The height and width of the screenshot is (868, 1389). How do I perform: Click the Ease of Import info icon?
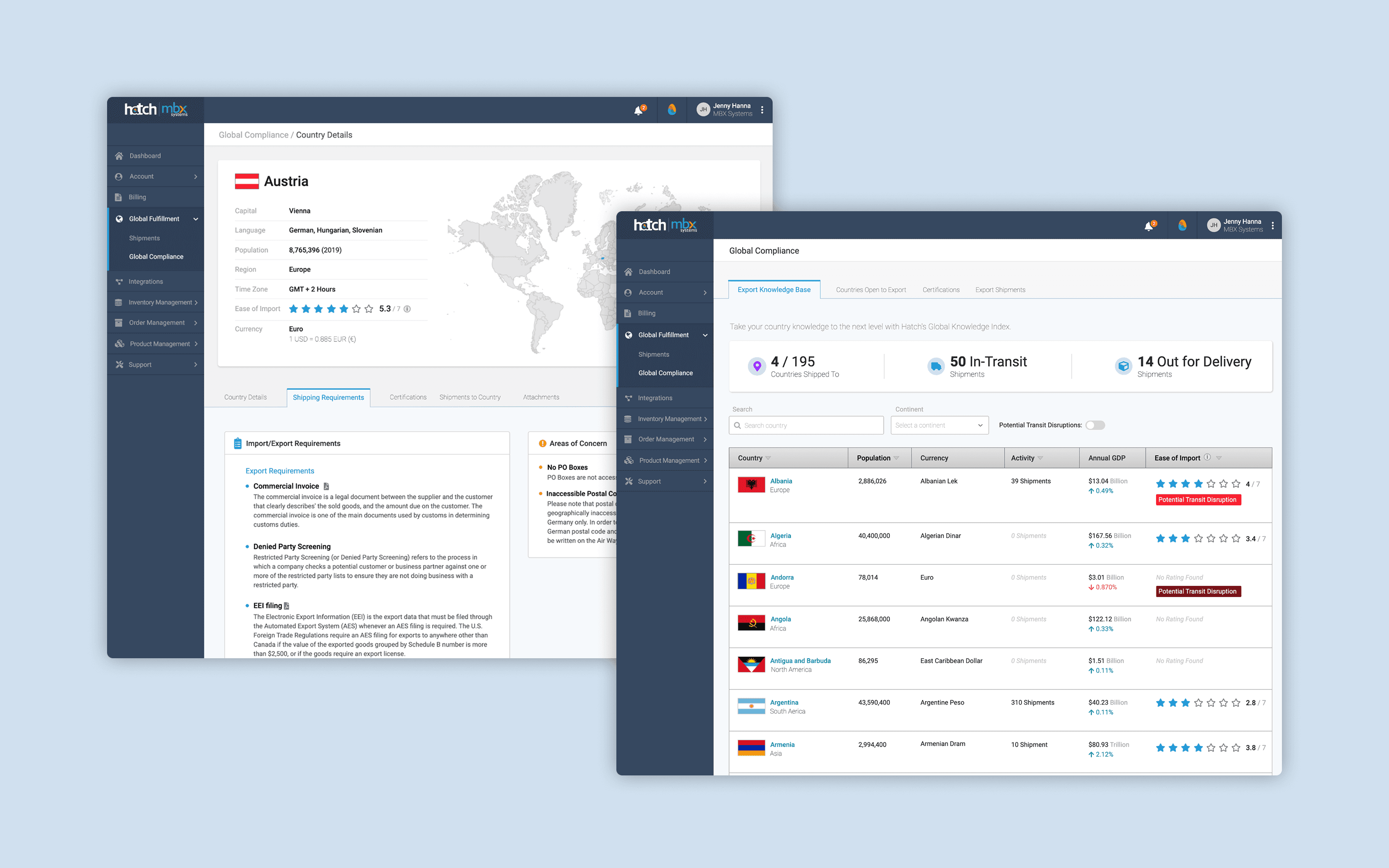(1207, 458)
